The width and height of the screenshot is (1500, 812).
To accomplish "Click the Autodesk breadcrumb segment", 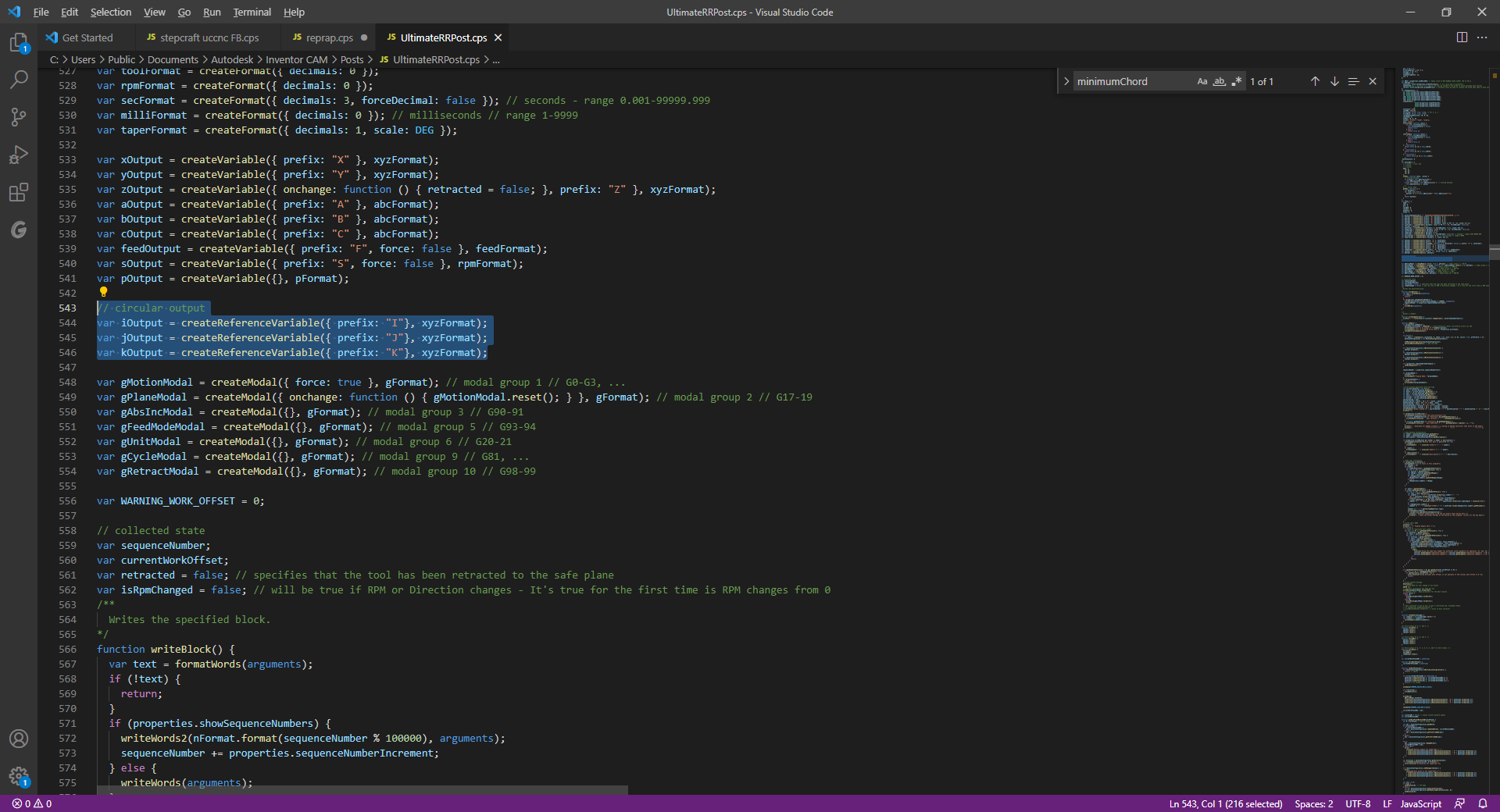I will coord(232,59).
